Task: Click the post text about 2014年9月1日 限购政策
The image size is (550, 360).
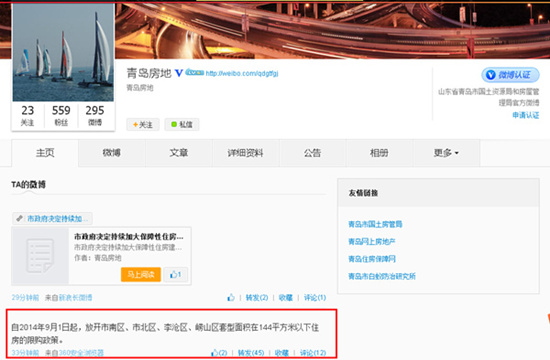Action: 165,333
